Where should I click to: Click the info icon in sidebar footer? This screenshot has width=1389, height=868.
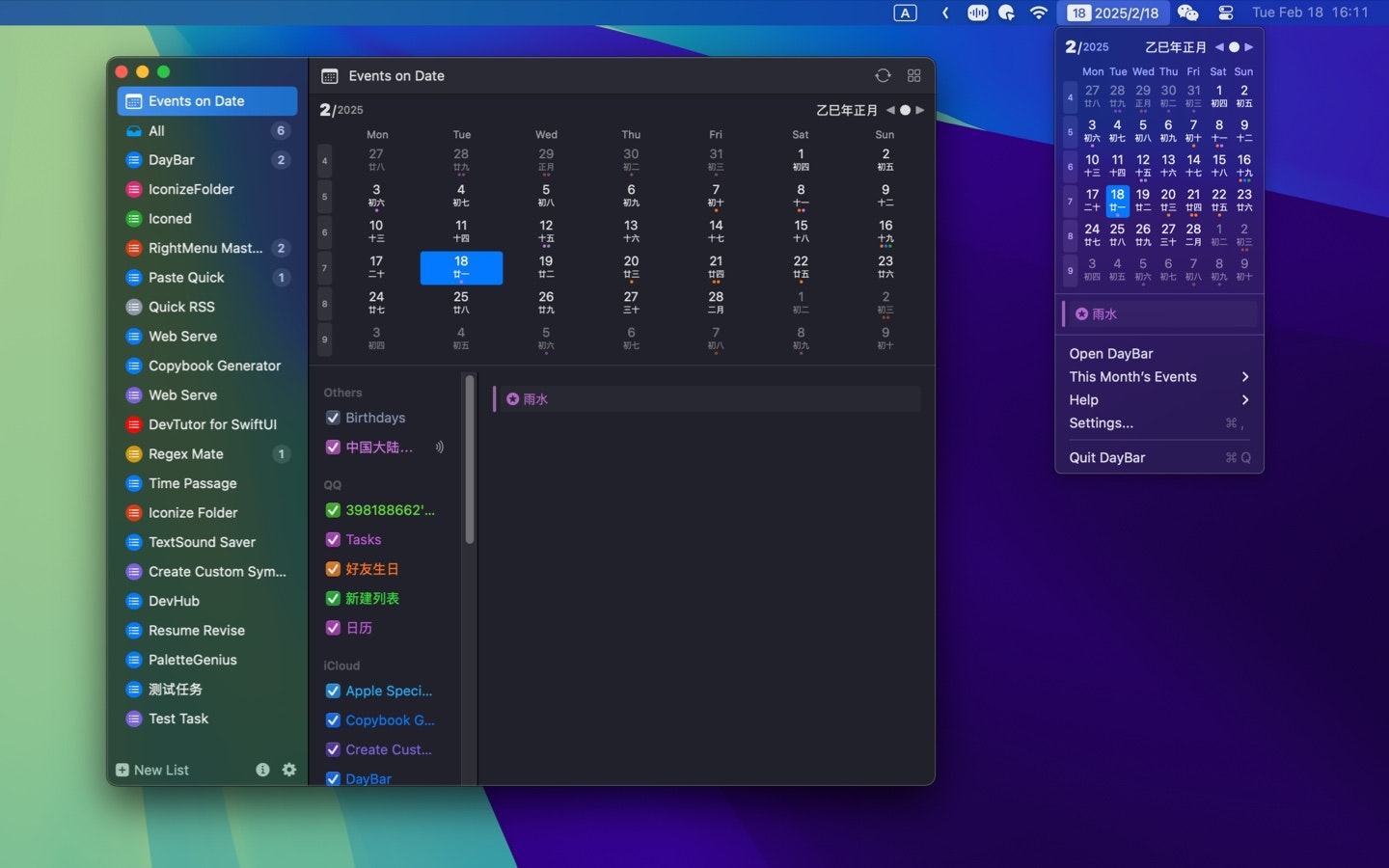[x=262, y=770]
